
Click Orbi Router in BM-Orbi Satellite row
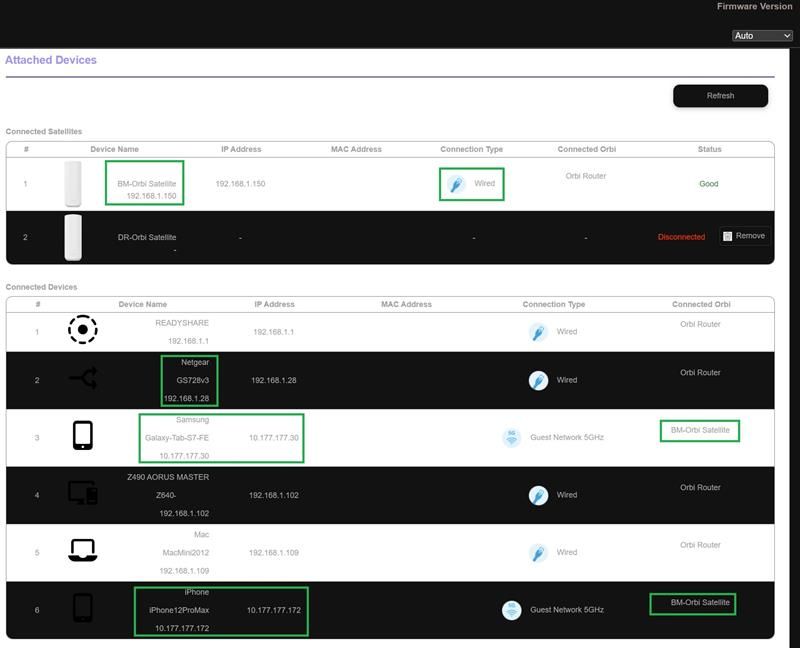(586, 176)
